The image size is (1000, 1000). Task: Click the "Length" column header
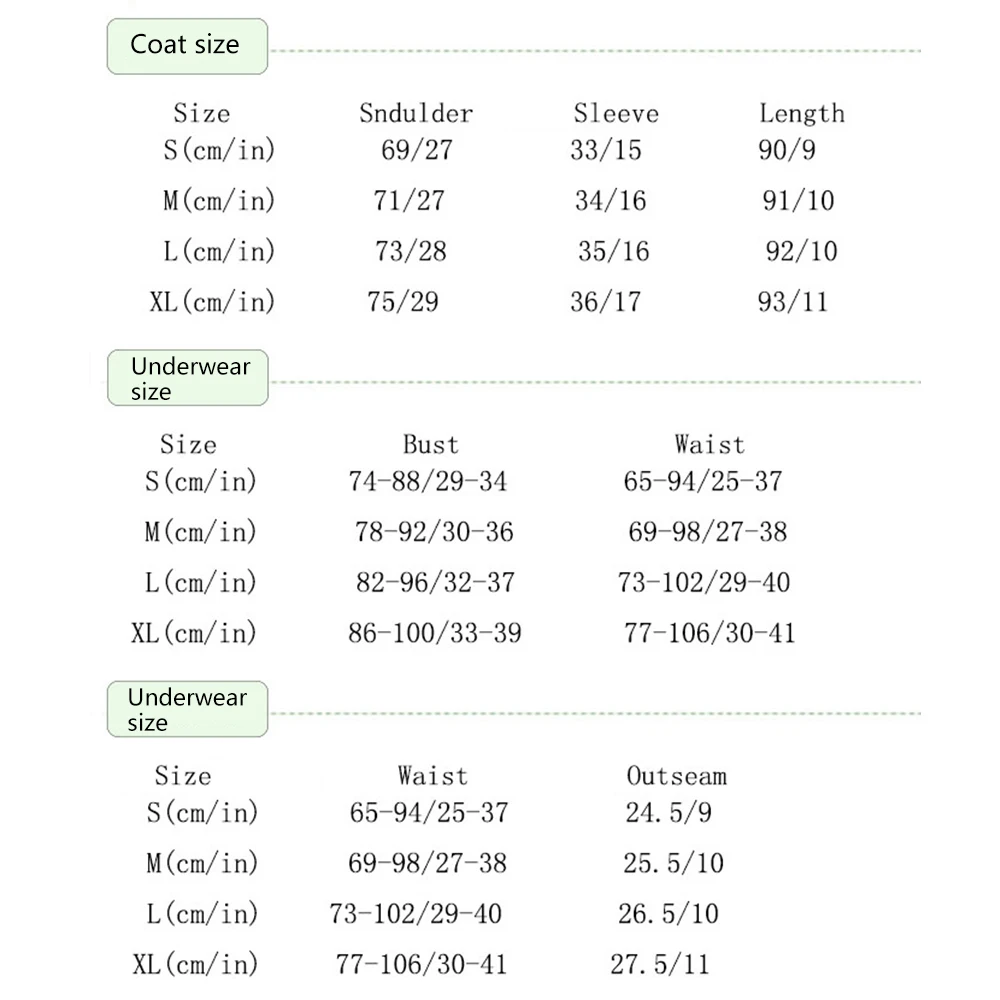[801, 113]
